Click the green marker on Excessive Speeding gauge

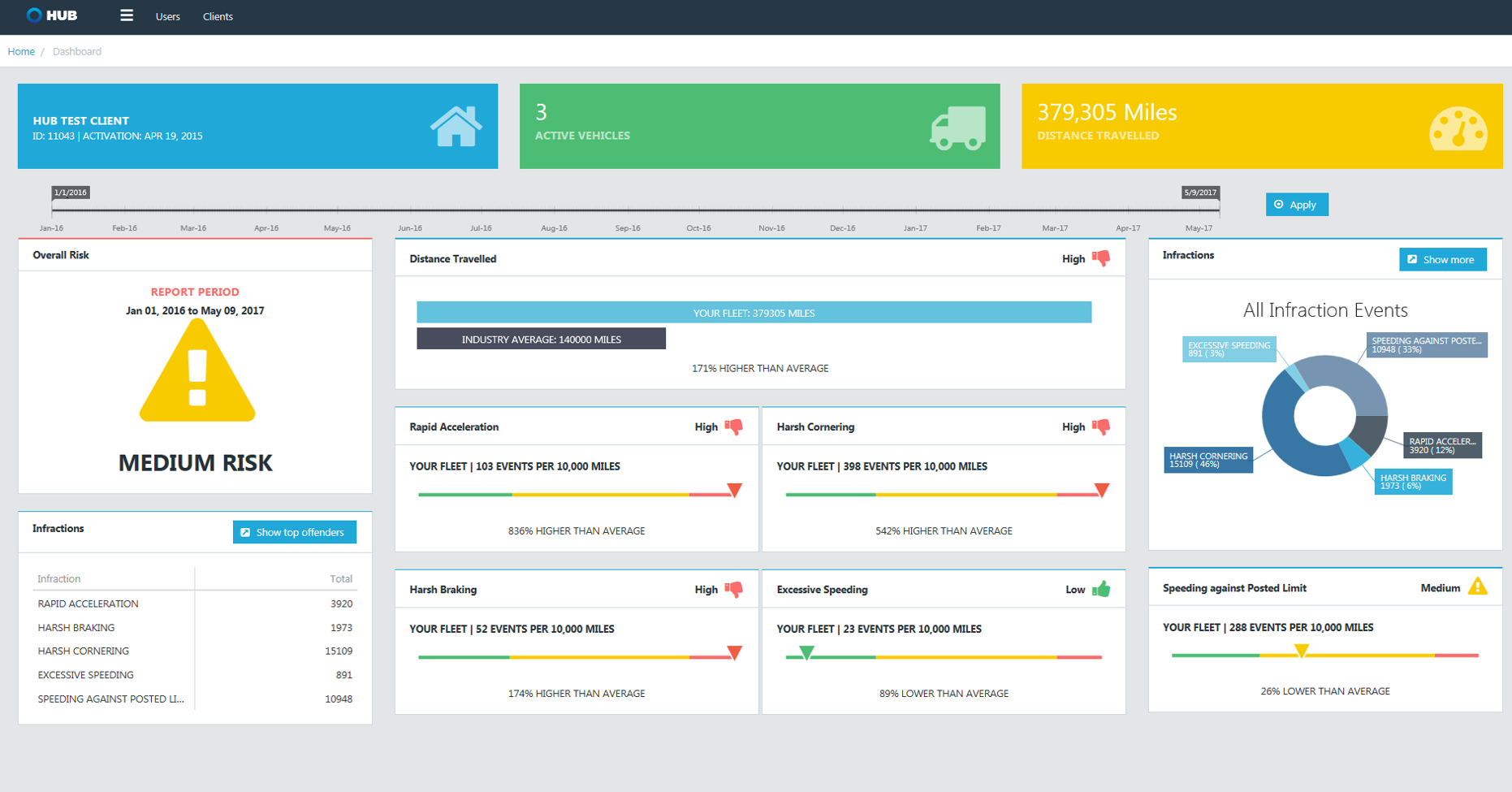(x=806, y=653)
